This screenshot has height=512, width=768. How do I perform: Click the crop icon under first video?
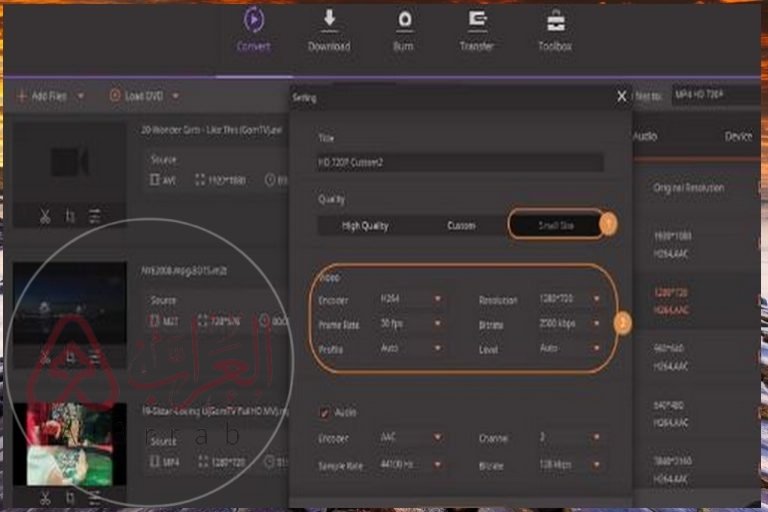[x=70, y=216]
